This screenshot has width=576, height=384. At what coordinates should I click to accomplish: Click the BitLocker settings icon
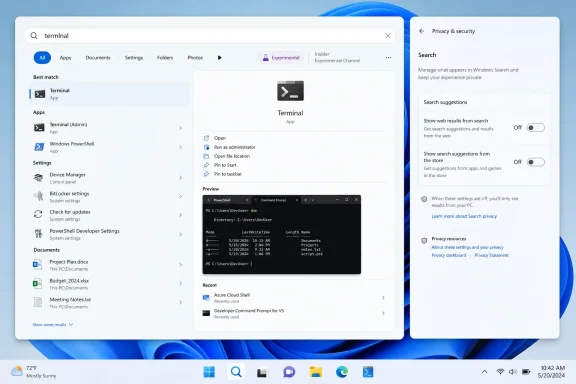[x=38, y=197]
